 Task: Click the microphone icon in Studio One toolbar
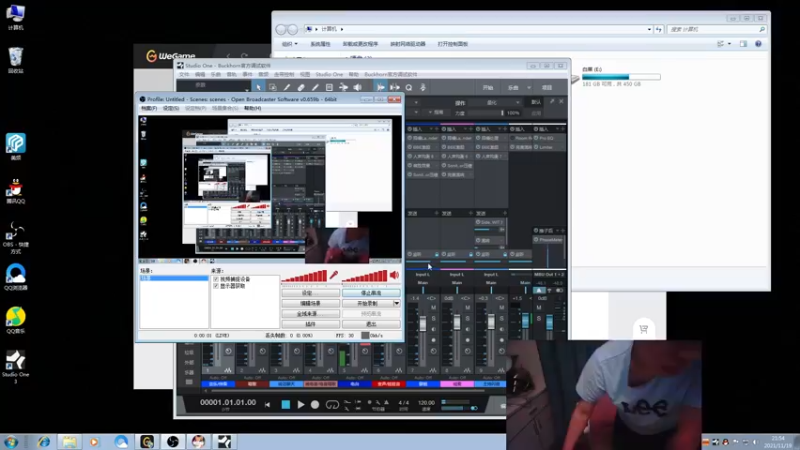pyautogui.click(x=422, y=87)
